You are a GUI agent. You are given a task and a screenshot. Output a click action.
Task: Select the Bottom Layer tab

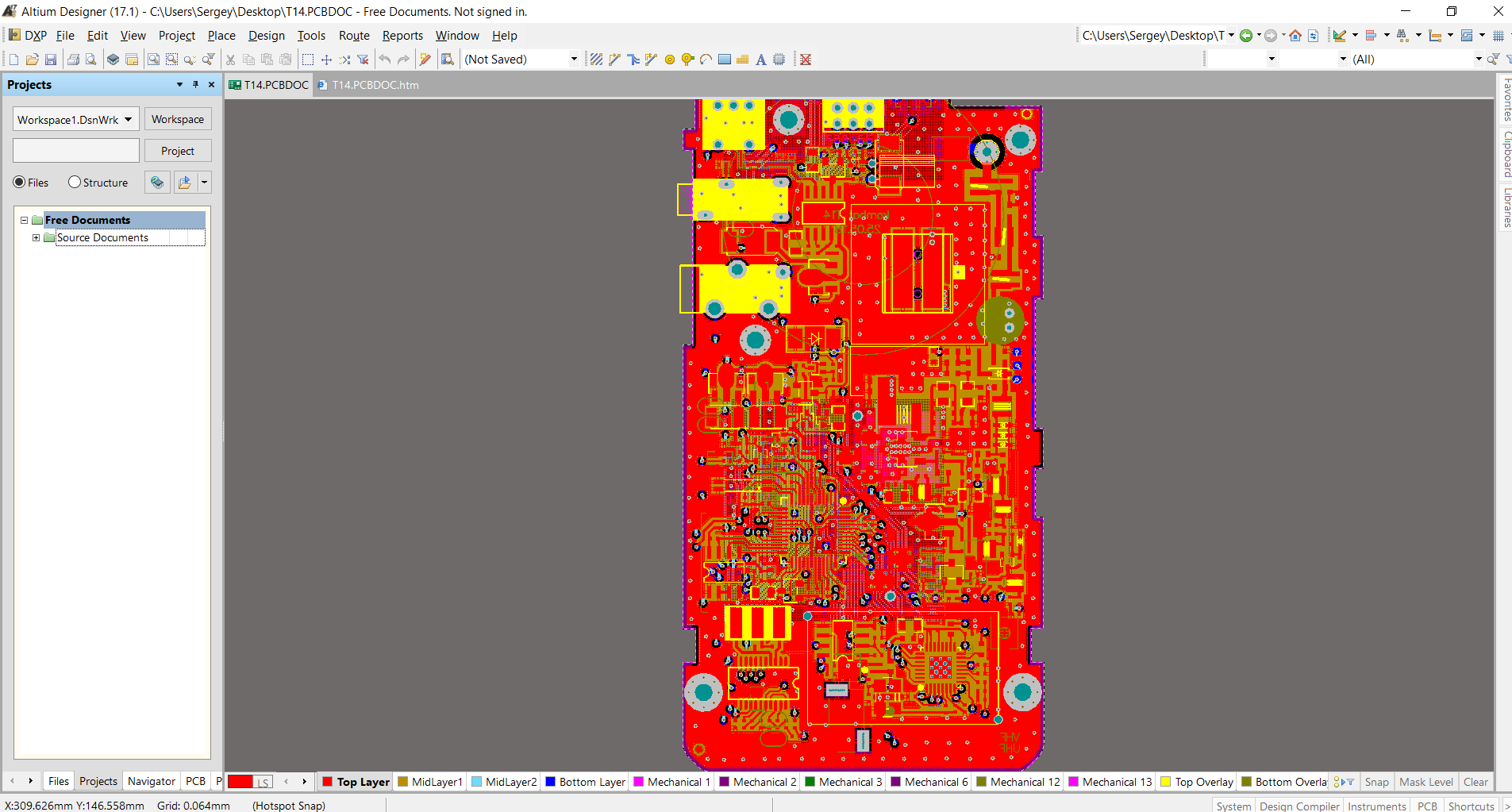585,782
